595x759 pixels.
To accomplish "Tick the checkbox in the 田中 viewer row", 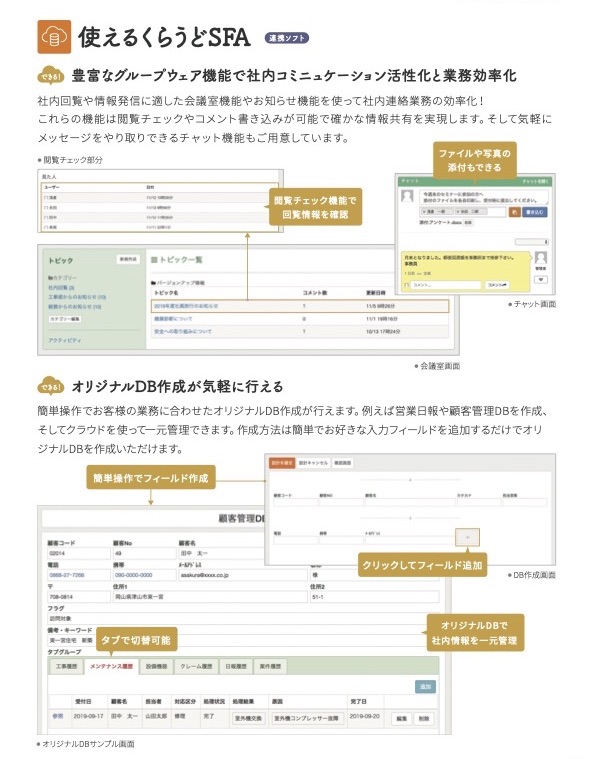I will click(x=46, y=217).
